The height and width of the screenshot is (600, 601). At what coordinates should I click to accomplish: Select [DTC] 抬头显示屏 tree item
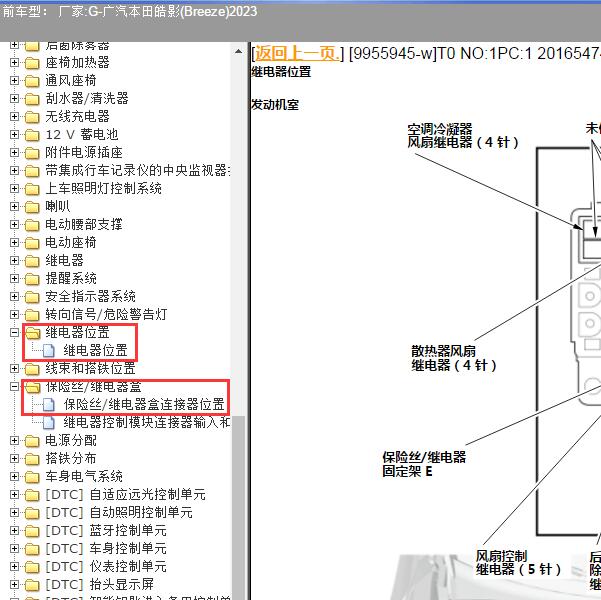coord(100,584)
